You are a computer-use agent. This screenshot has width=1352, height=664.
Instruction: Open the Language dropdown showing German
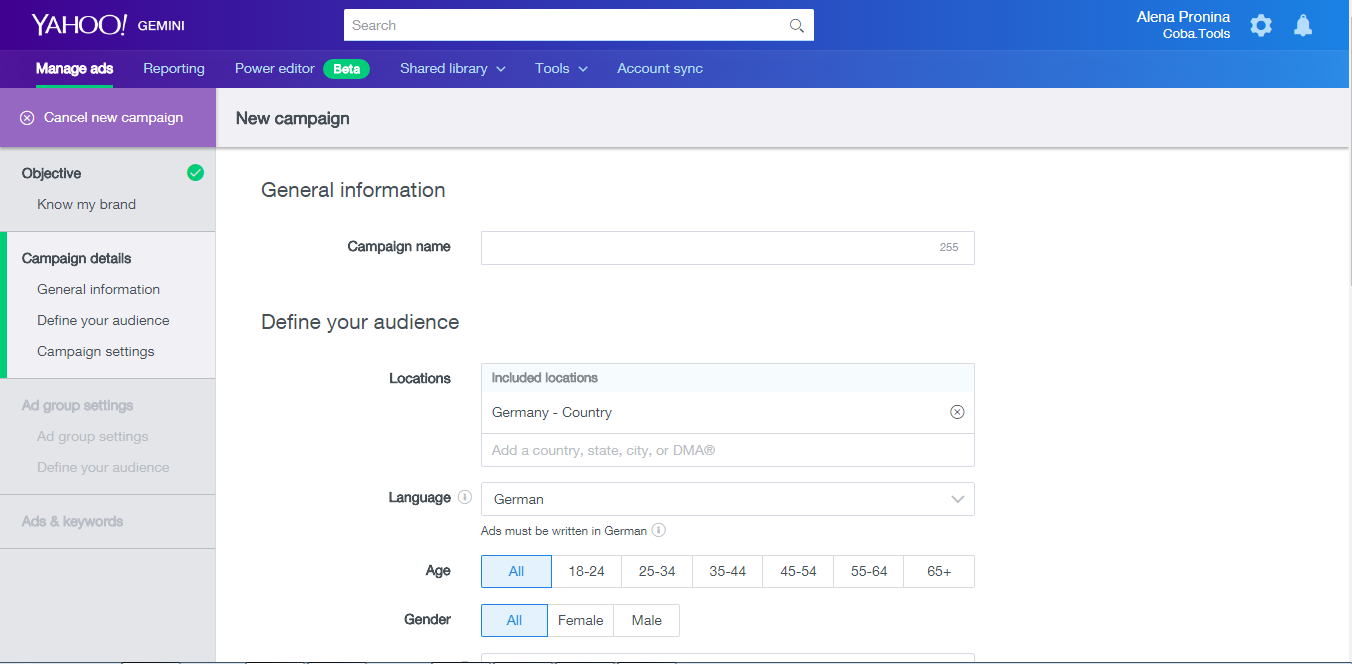pyautogui.click(x=727, y=499)
